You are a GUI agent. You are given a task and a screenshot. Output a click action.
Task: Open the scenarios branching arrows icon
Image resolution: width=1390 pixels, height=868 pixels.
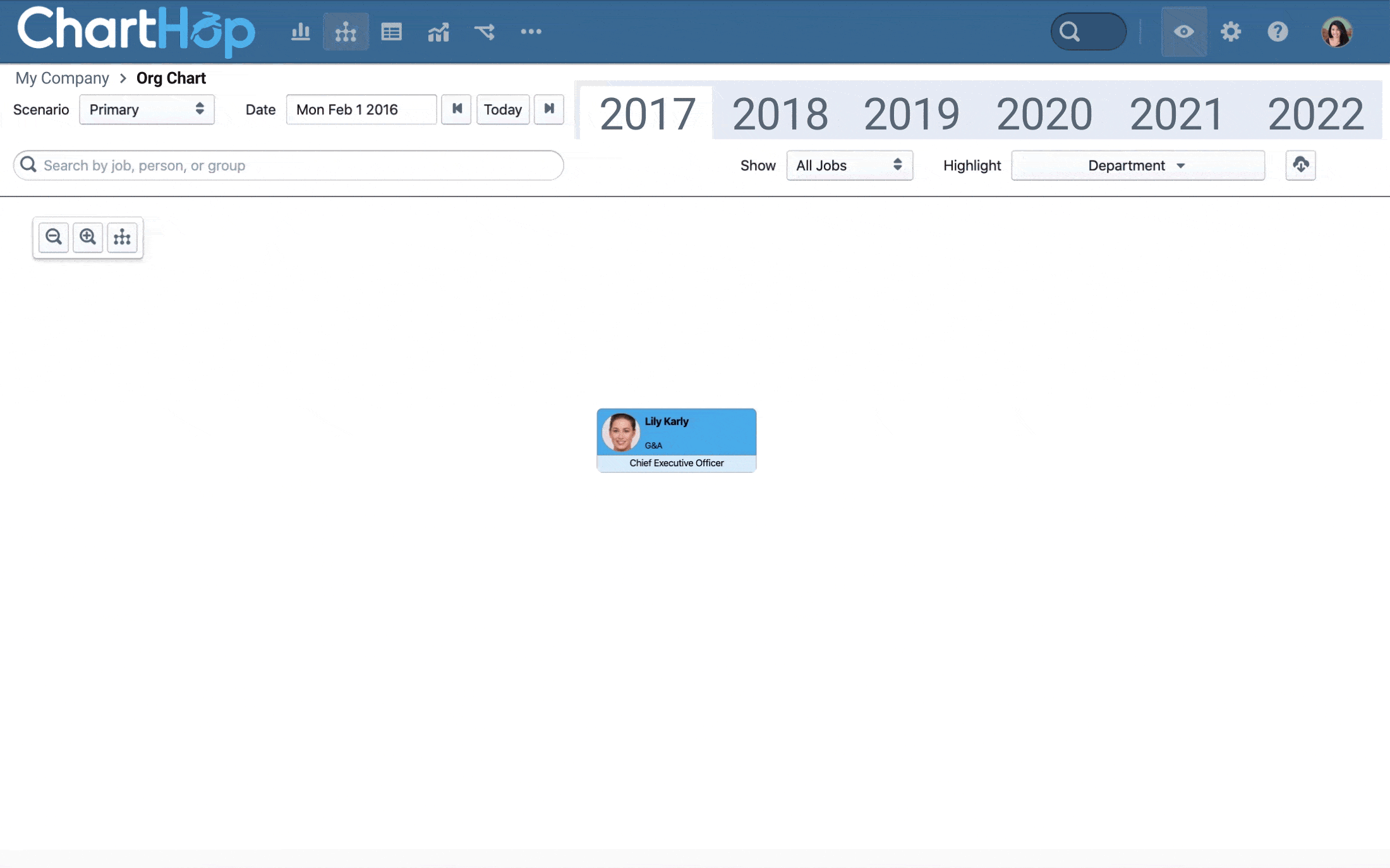tap(485, 31)
